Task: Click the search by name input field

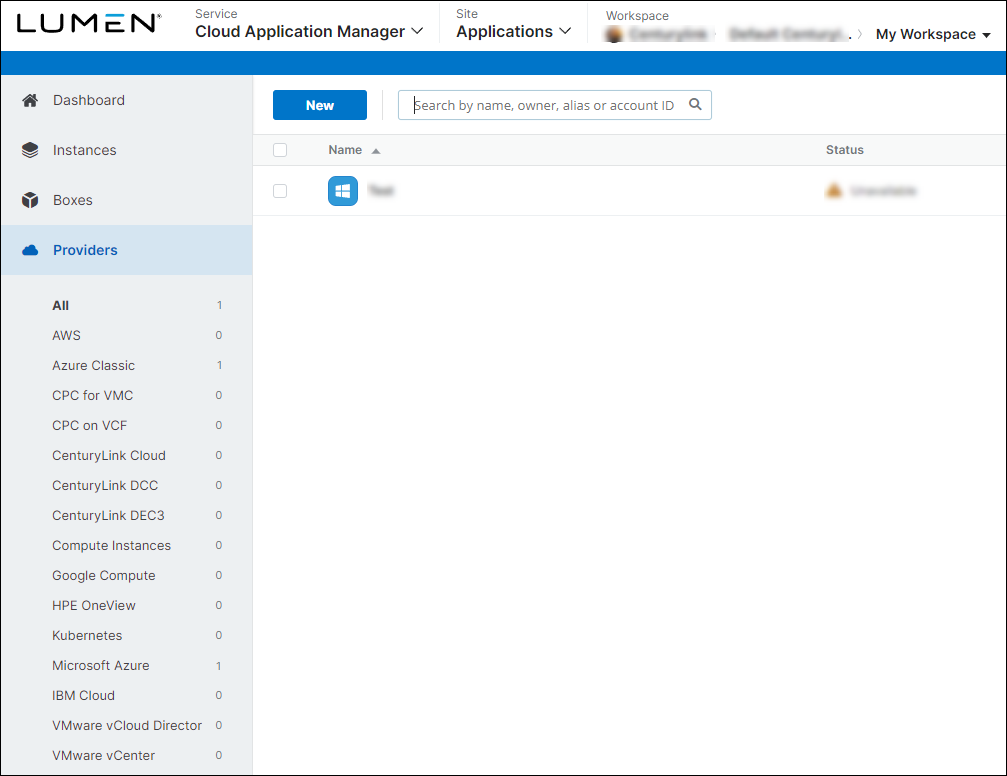Action: (x=555, y=105)
